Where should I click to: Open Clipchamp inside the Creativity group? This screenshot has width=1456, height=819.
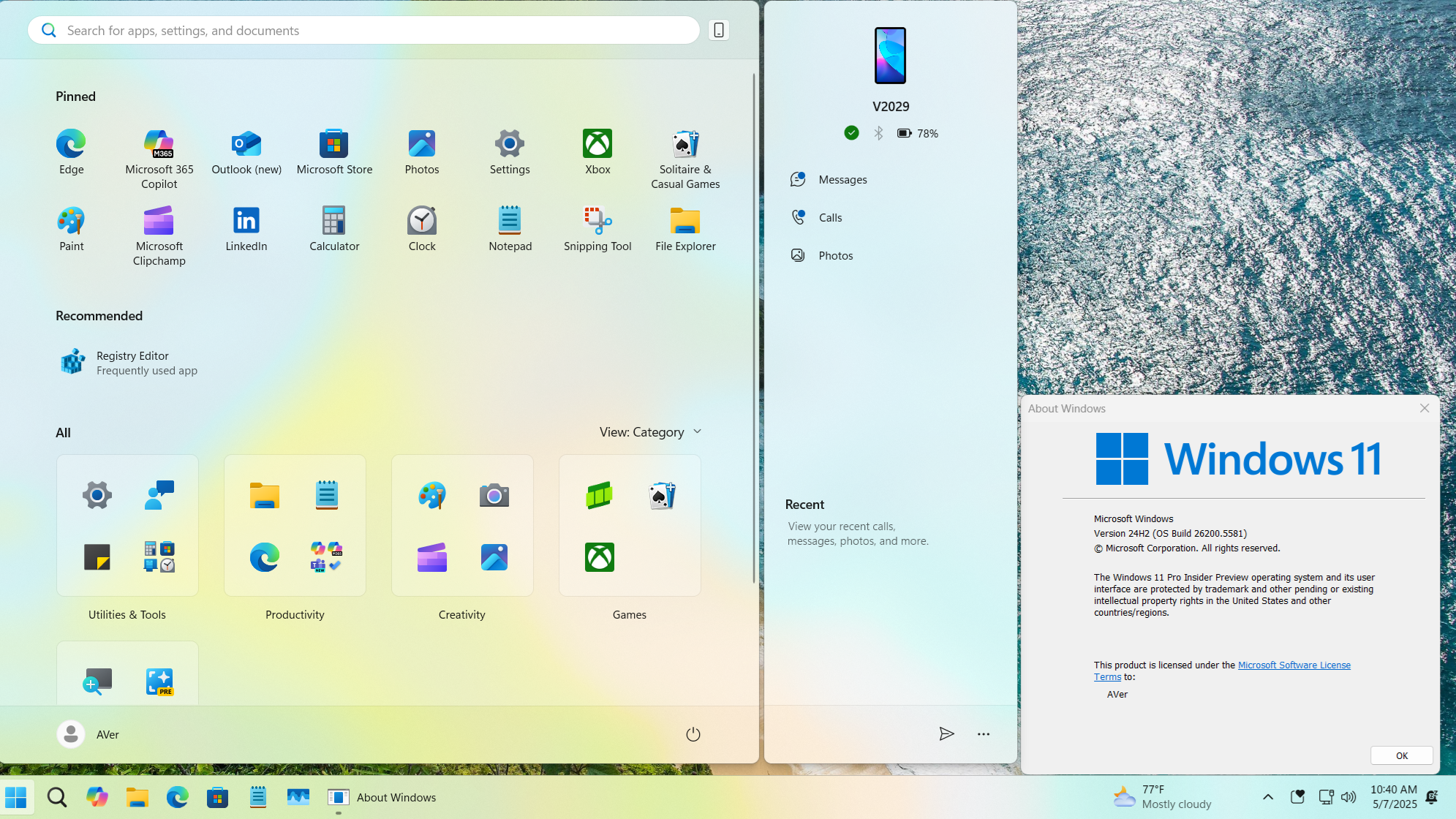point(431,557)
